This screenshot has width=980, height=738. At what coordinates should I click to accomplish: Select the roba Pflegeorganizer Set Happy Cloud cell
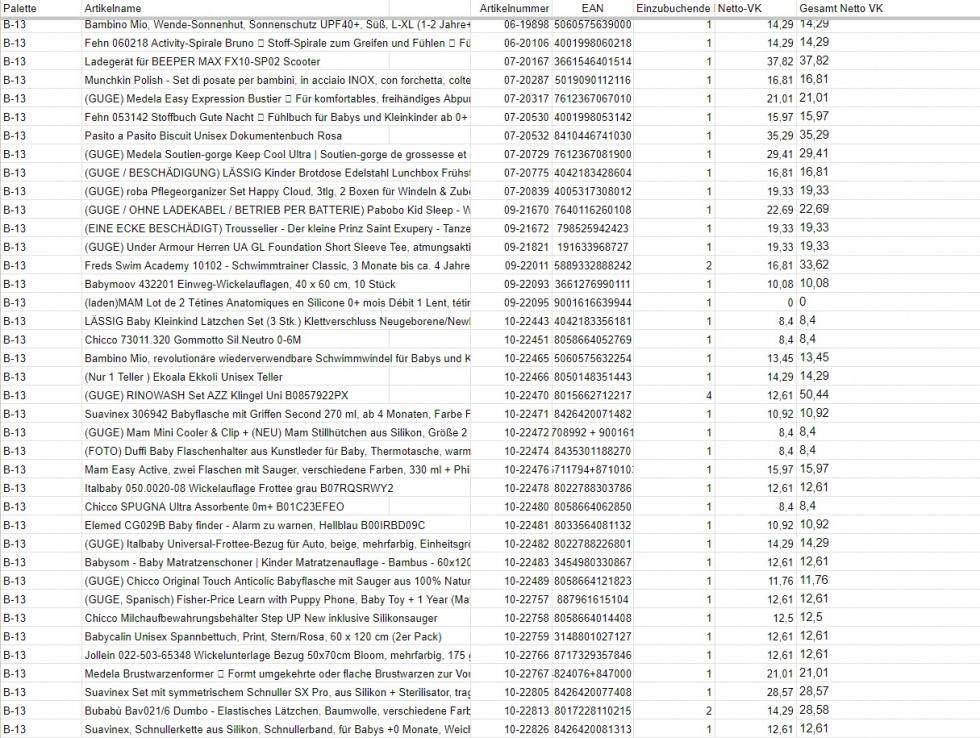pos(278,191)
